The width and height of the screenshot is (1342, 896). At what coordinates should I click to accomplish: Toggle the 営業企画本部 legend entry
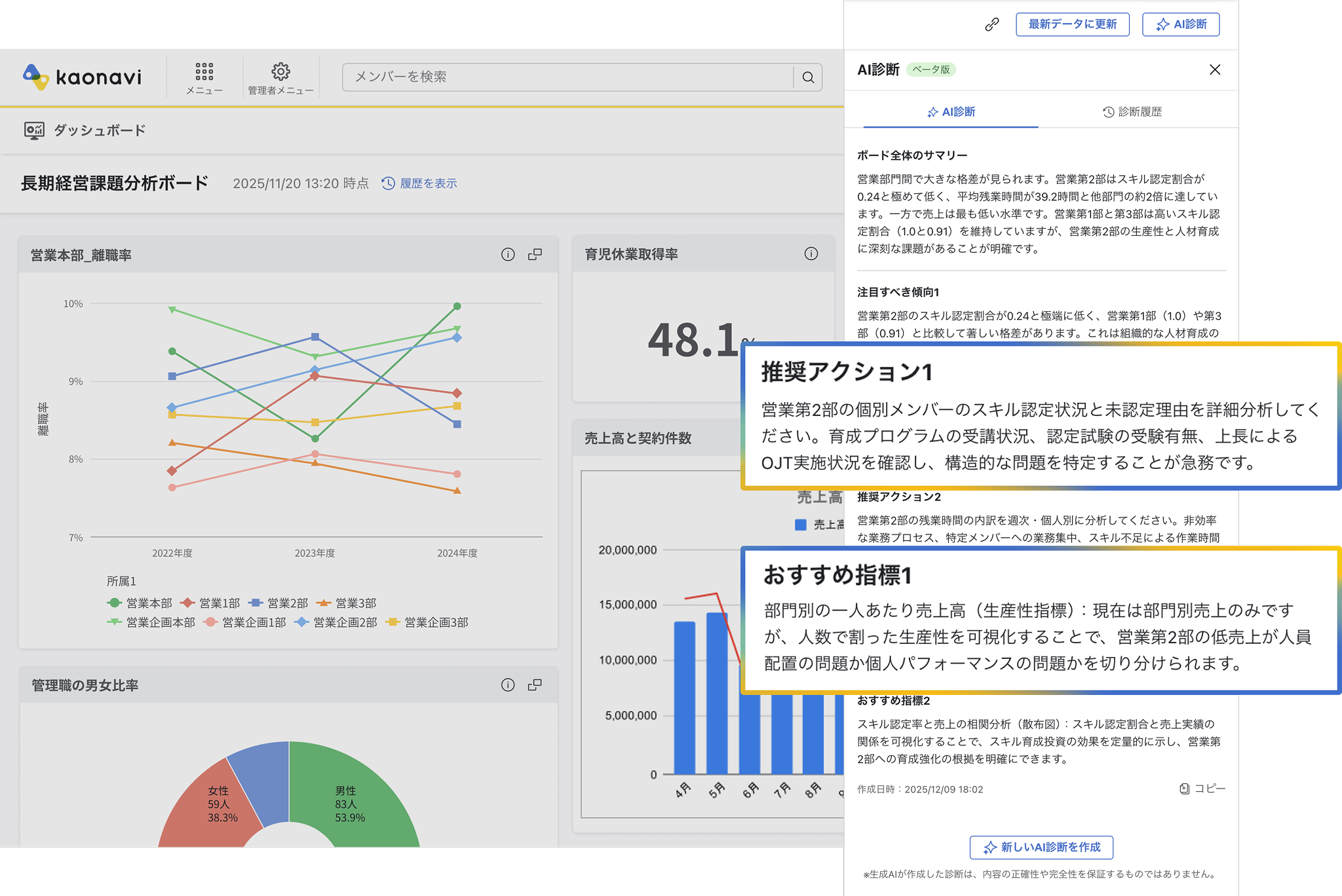tap(151, 623)
